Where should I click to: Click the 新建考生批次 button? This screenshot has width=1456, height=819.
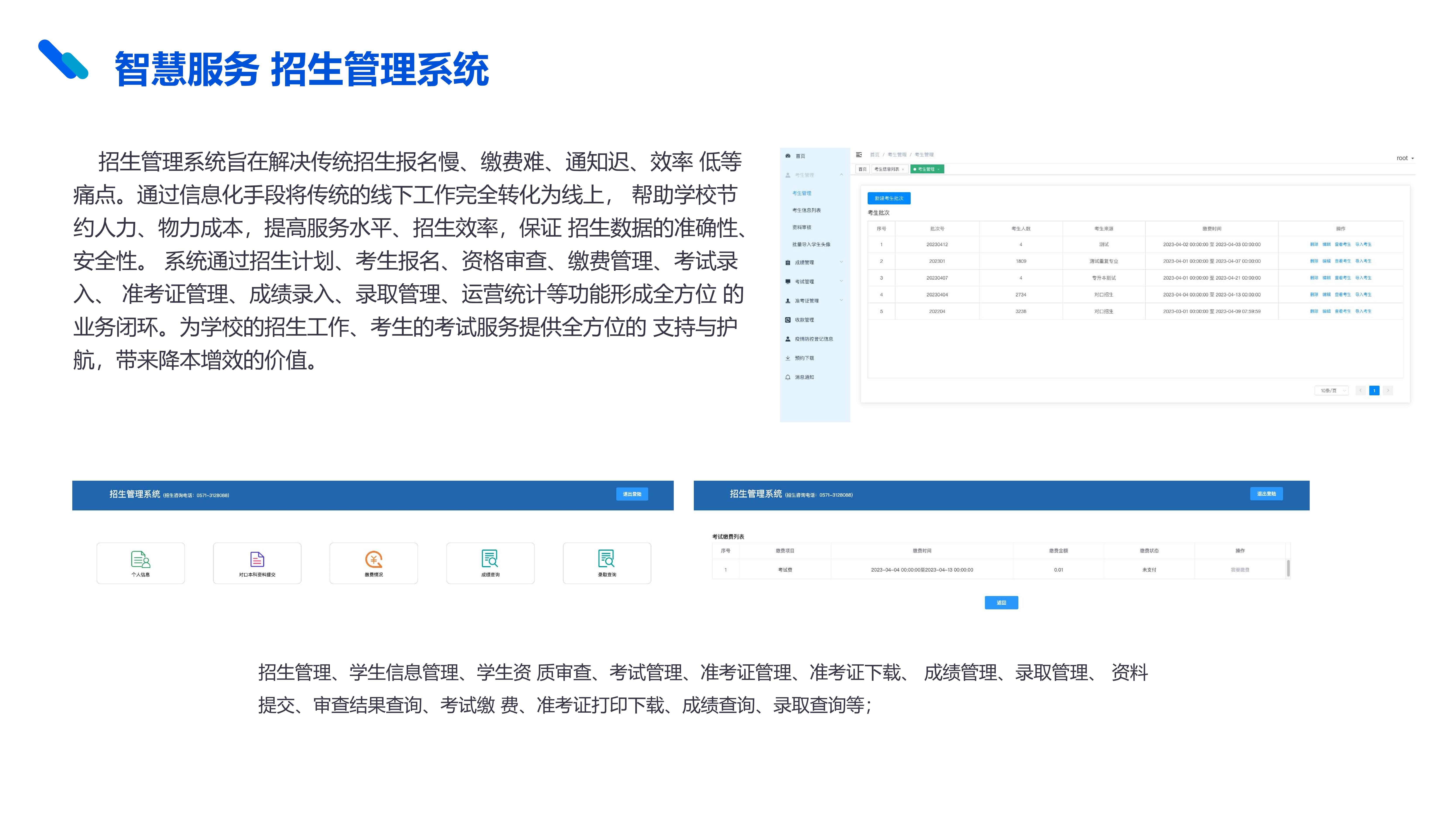click(x=889, y=198)
